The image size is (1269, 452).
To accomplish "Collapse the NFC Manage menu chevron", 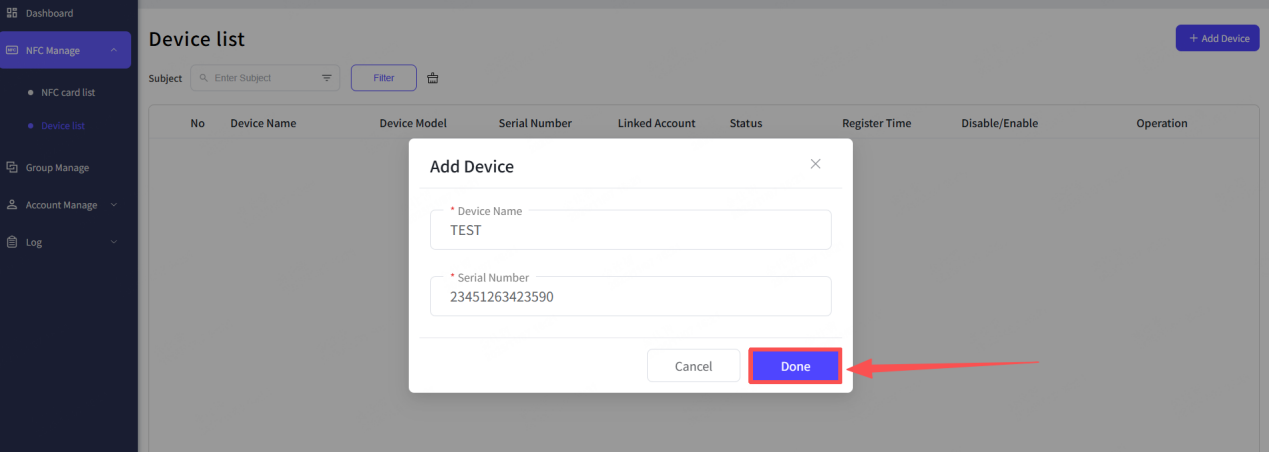I will click(114, 50).
